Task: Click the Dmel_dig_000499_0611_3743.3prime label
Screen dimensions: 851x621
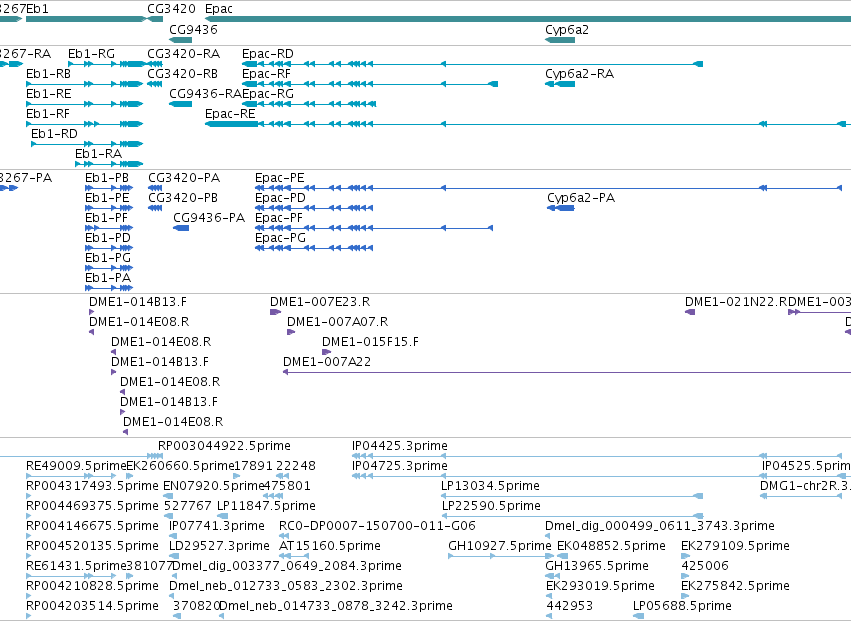Action: tap(659, 526)
